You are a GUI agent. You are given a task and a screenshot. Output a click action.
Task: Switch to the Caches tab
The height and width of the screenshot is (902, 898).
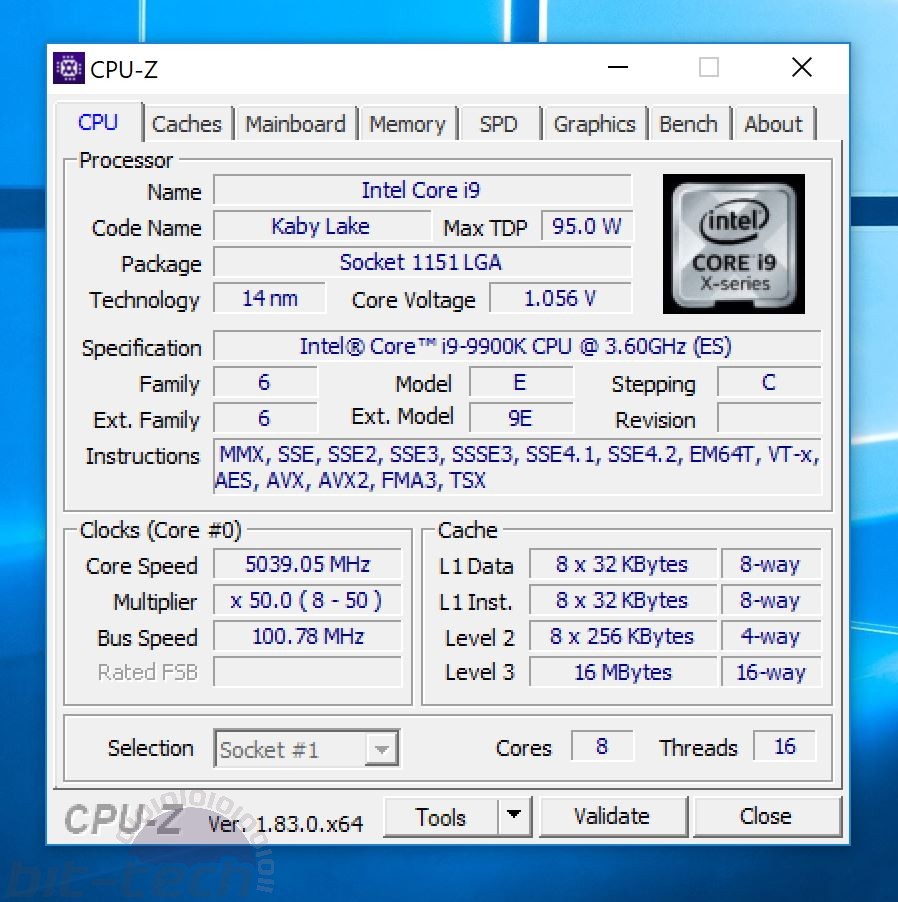(x=187, y=123)
